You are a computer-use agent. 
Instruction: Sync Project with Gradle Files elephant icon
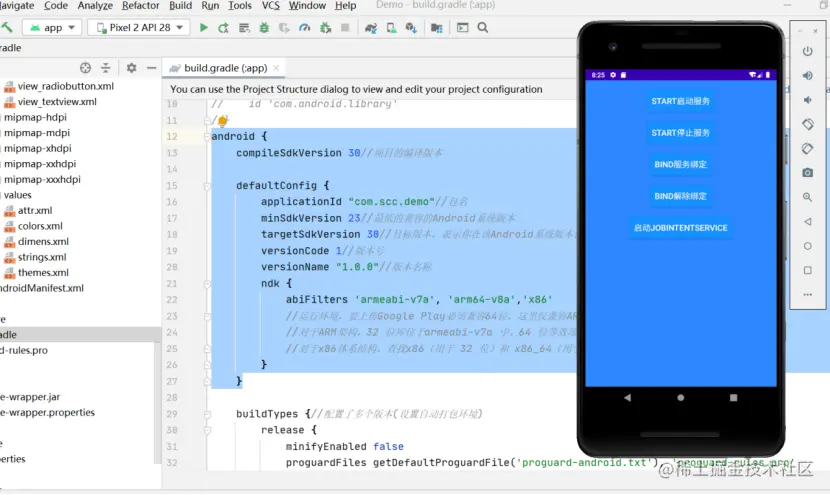[x=371, y=28]
